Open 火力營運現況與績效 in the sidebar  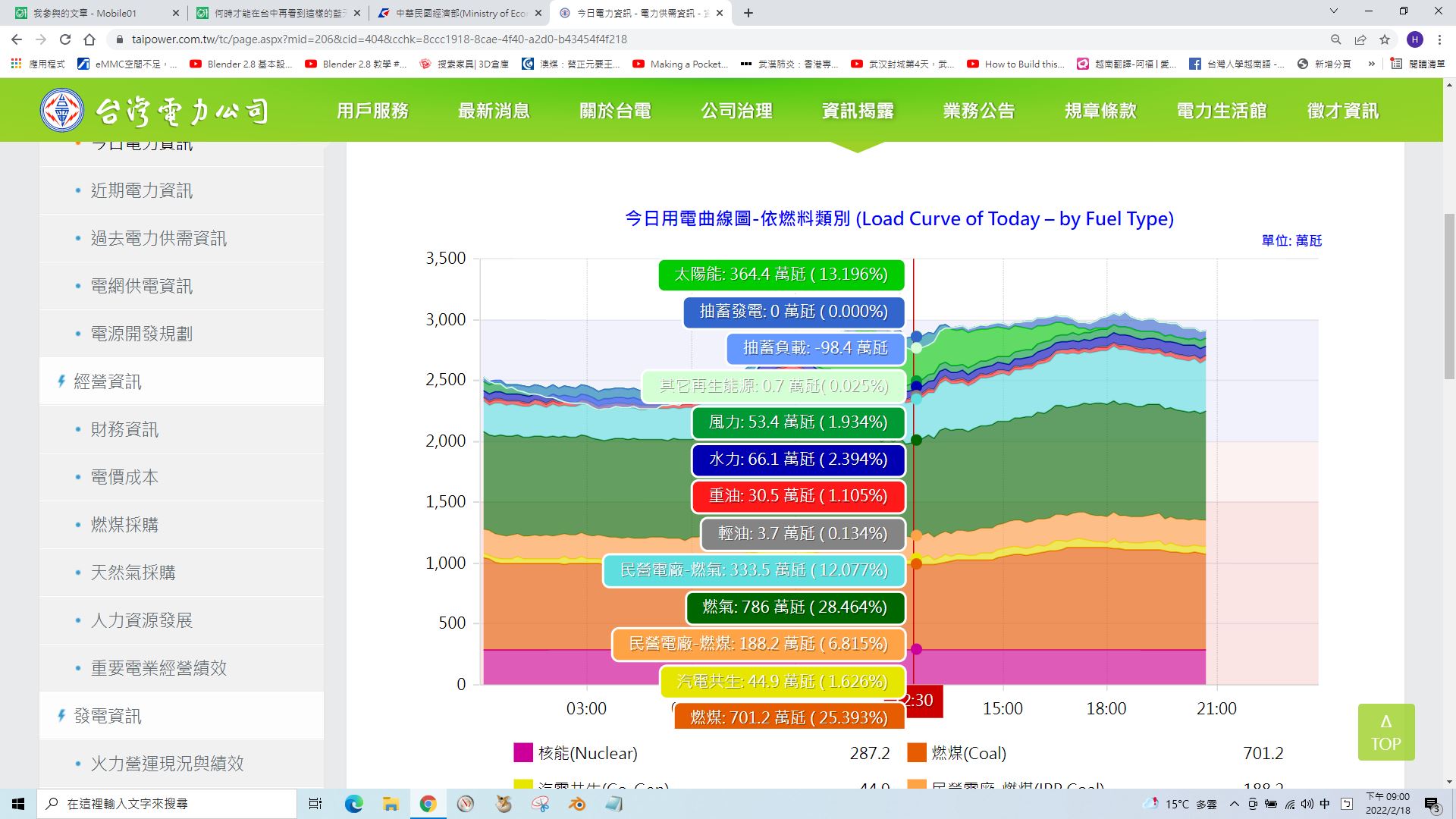[x=181, y=764]
